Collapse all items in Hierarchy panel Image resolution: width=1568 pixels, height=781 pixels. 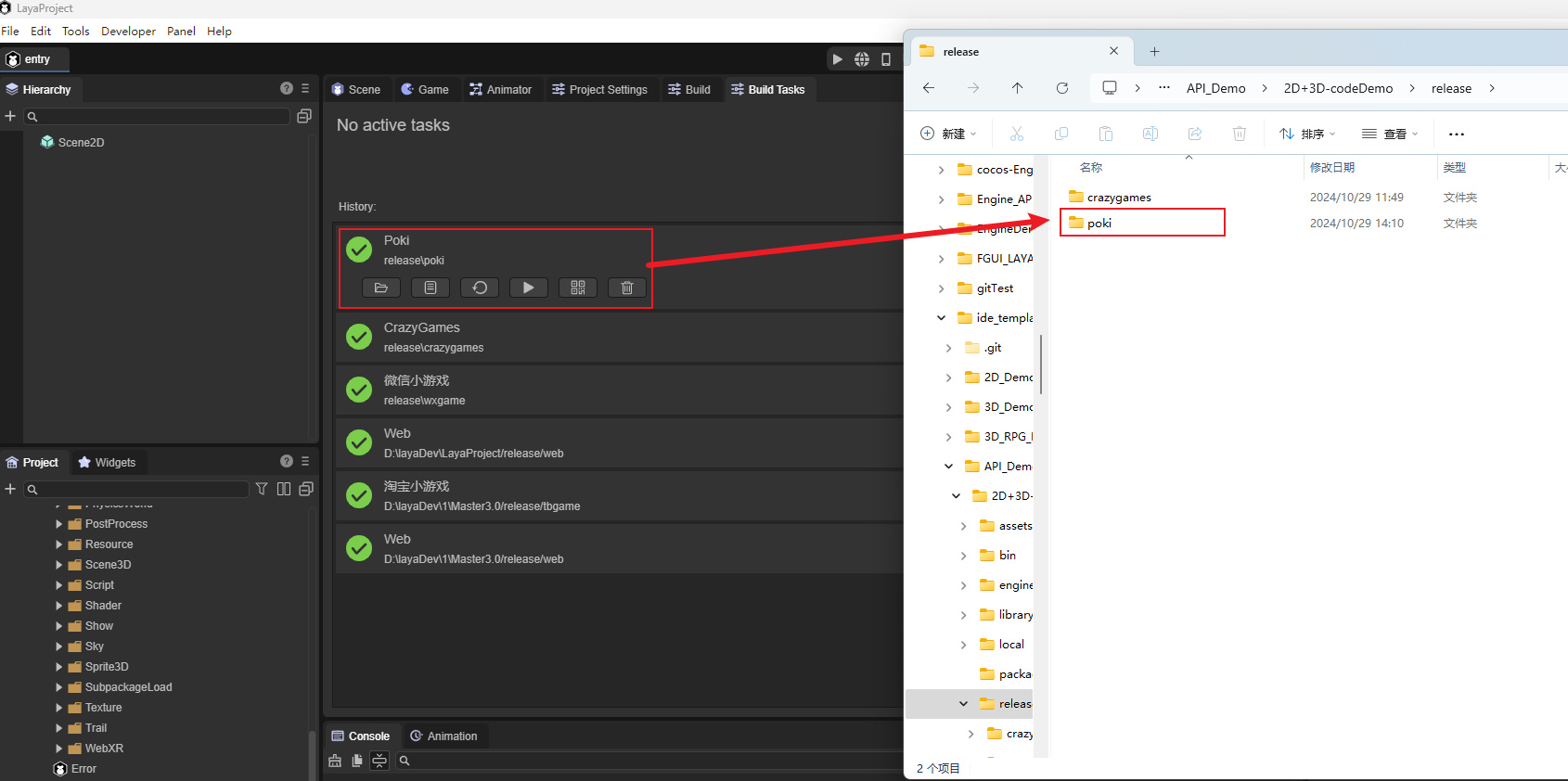pos(303,116)
